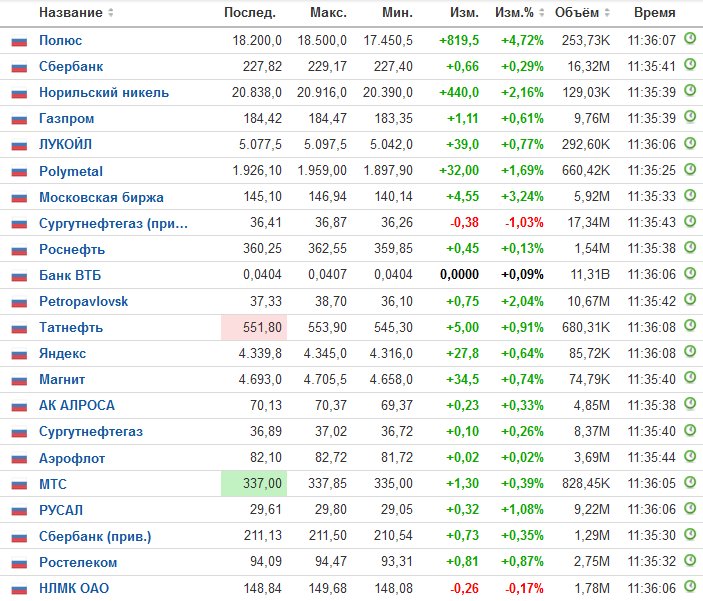Viewport: 703px width, 601px height.
Task: Open the Ростелеком stock link
Action: 78,562
